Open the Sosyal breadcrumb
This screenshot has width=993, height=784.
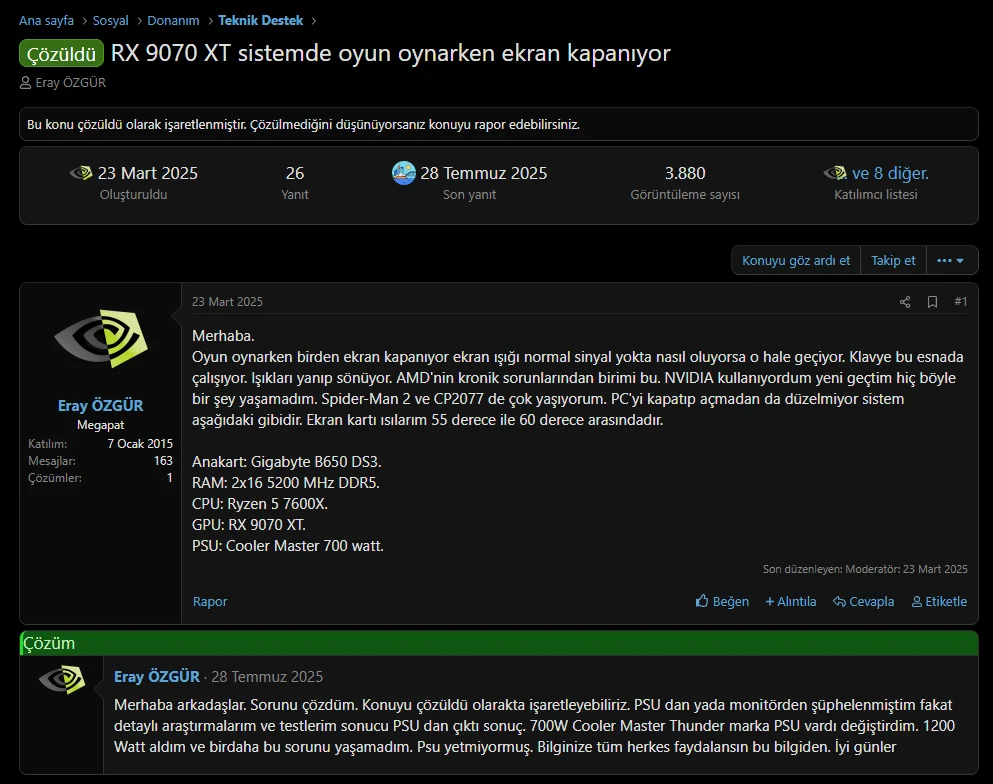pyautogui.click(x=110, y=20)
